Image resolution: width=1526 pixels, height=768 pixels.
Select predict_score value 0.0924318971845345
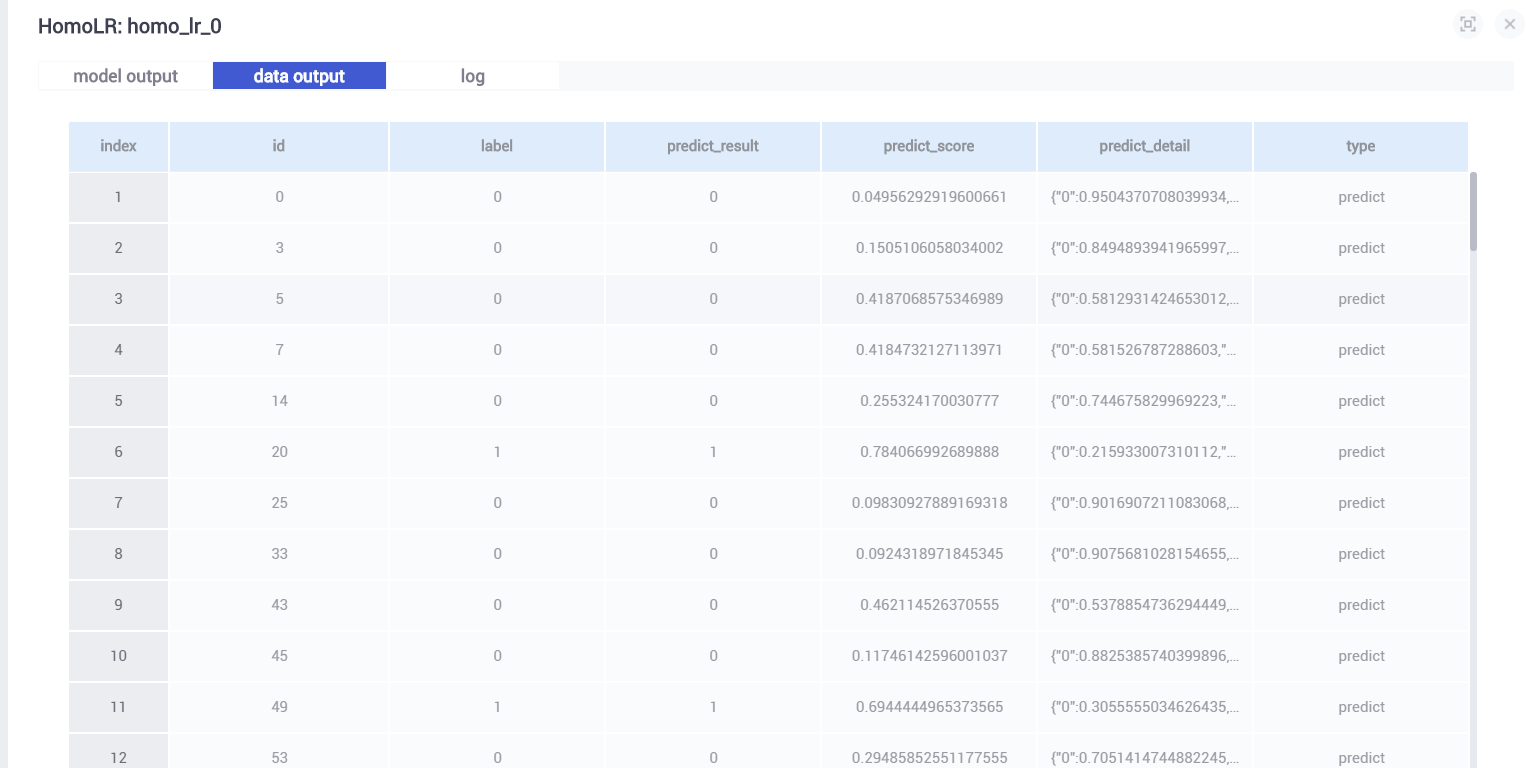click(929, 554)
